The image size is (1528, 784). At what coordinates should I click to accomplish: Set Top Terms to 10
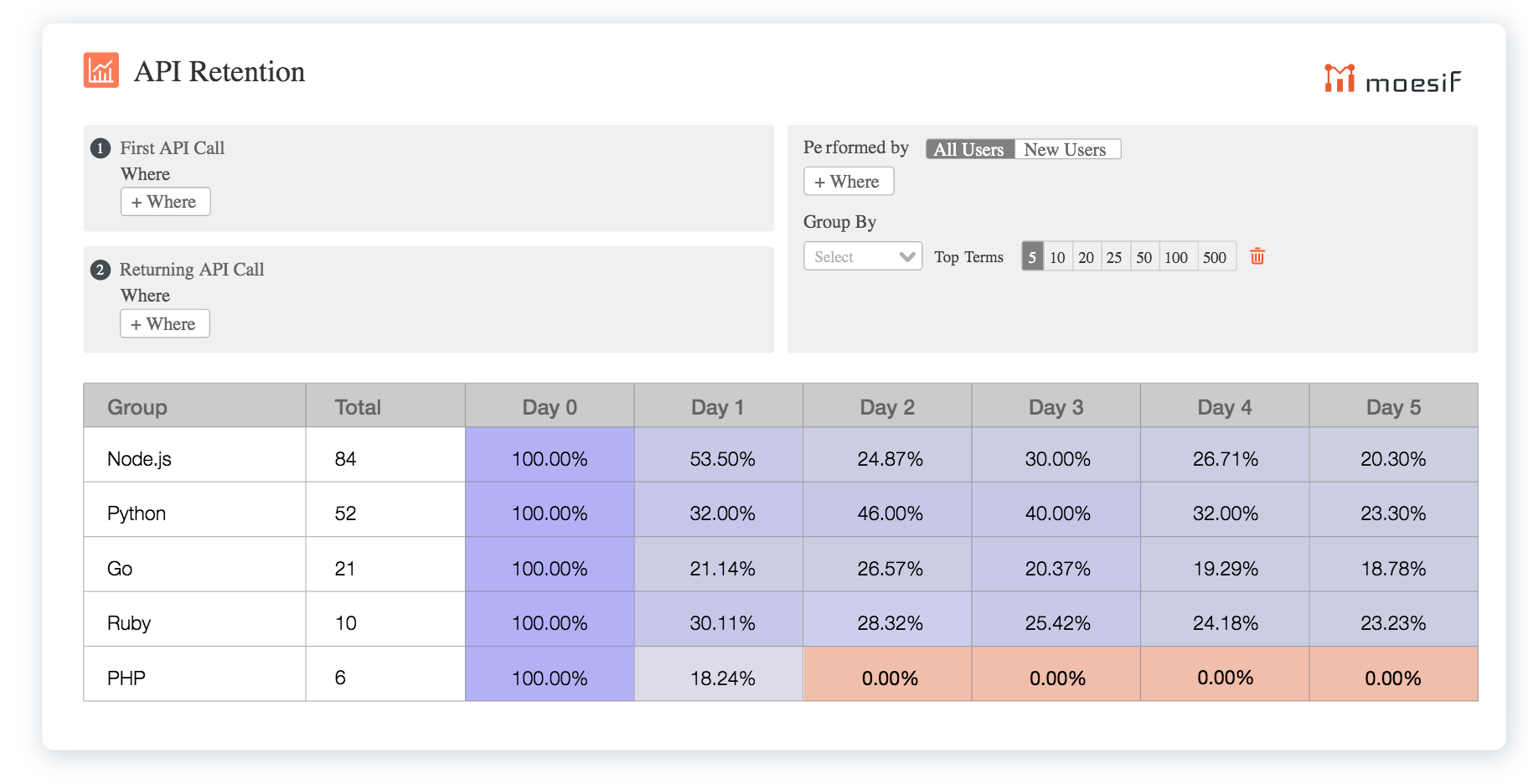(x=1057, y=257)
